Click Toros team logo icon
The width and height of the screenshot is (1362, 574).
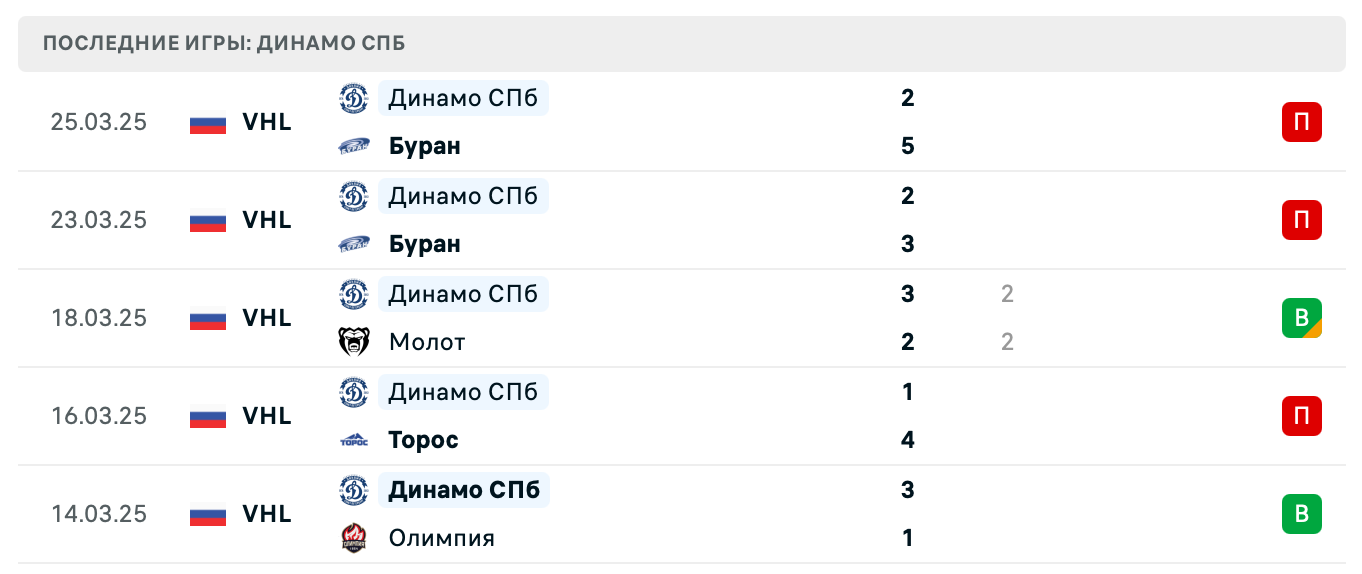coord(353,440)
